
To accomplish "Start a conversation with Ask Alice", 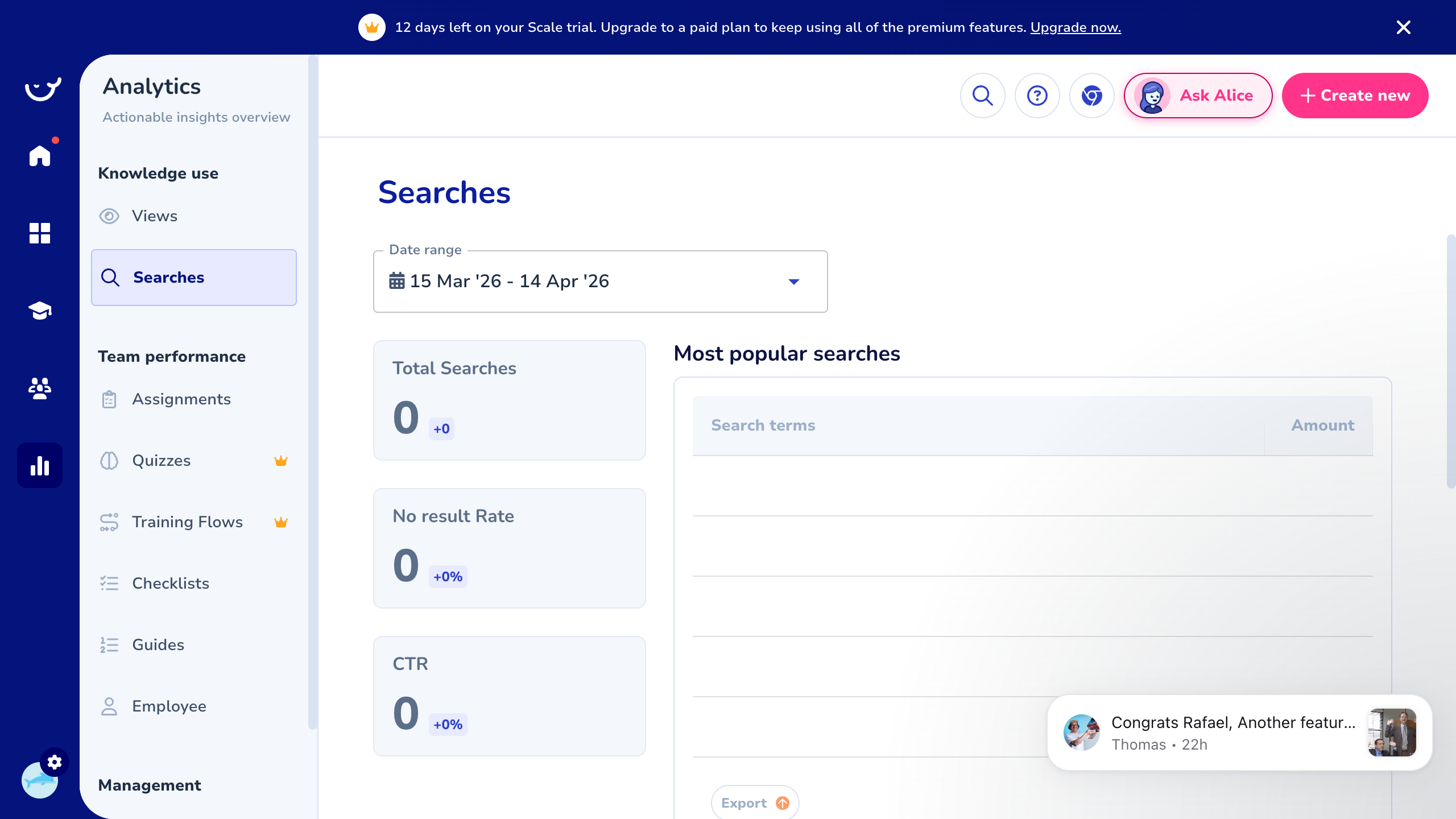I will pyautogui.click(x=1198, y=95).
